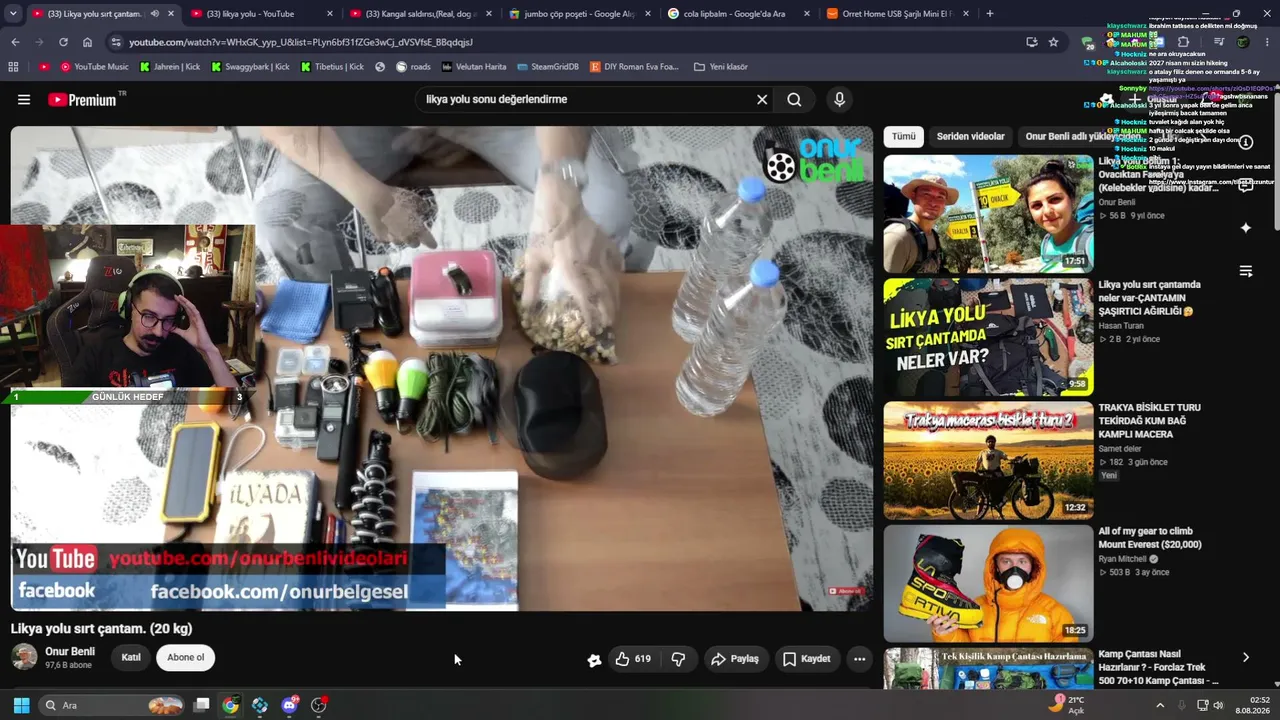
Task: Select the Tümü filter chip
Action: (x=904, y=136)
